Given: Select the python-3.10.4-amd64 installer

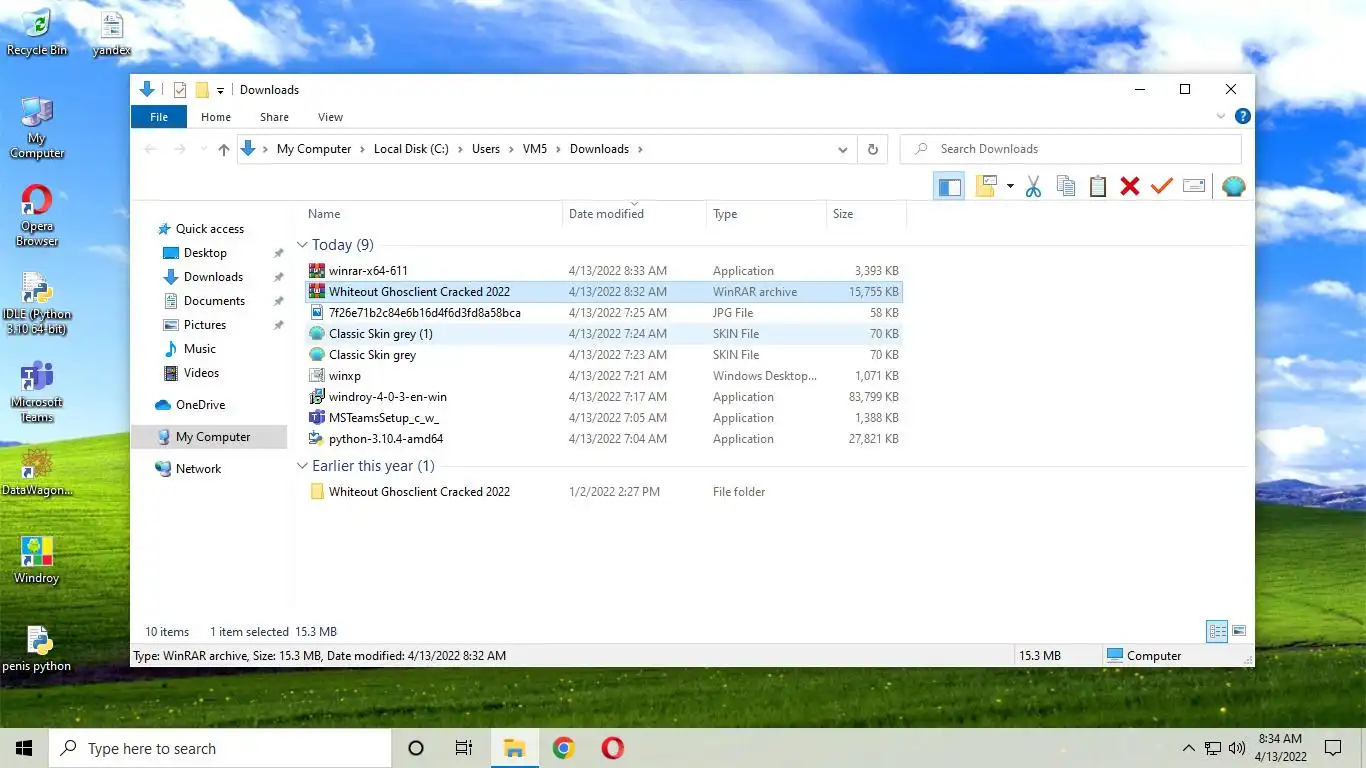Looking at the screenshot, I should pyautogui.click(x=603, y=439).
